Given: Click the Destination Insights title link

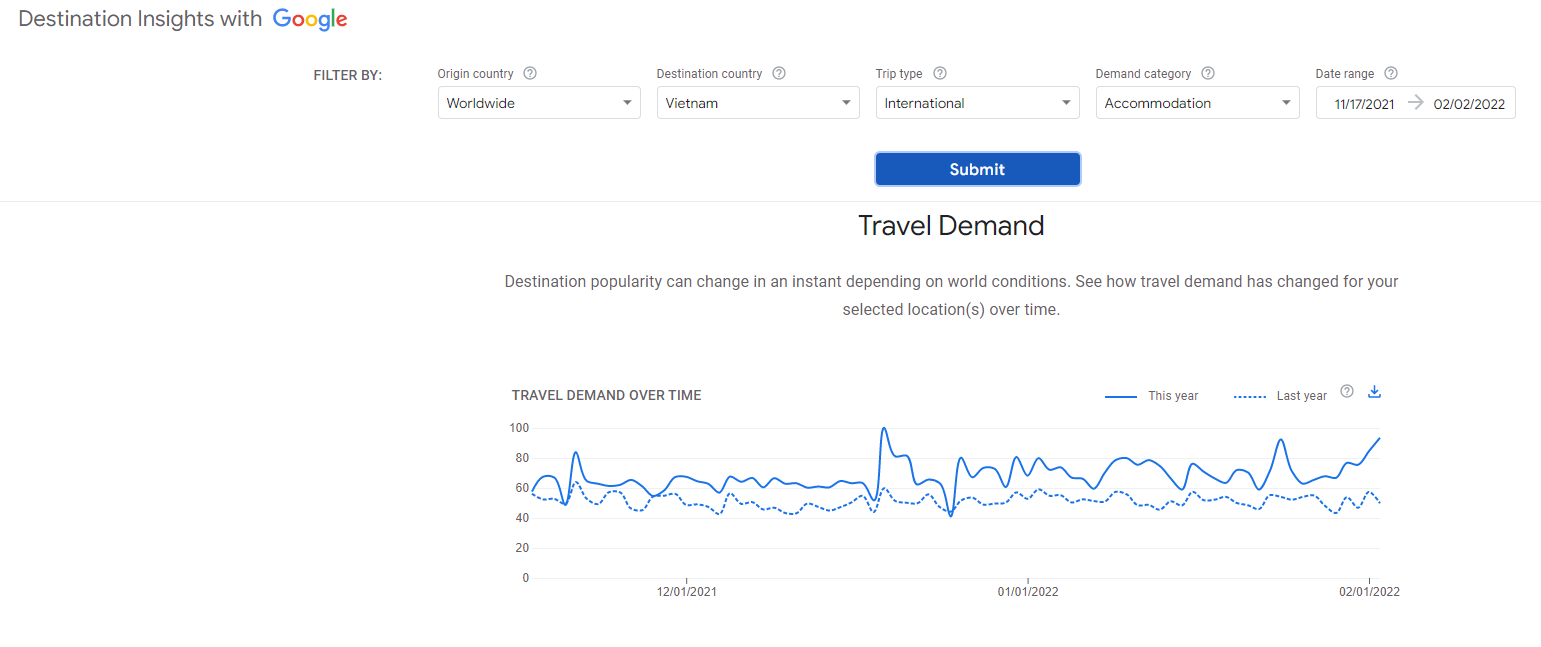Looking at the screenshot, I should (x=140, y=19).
